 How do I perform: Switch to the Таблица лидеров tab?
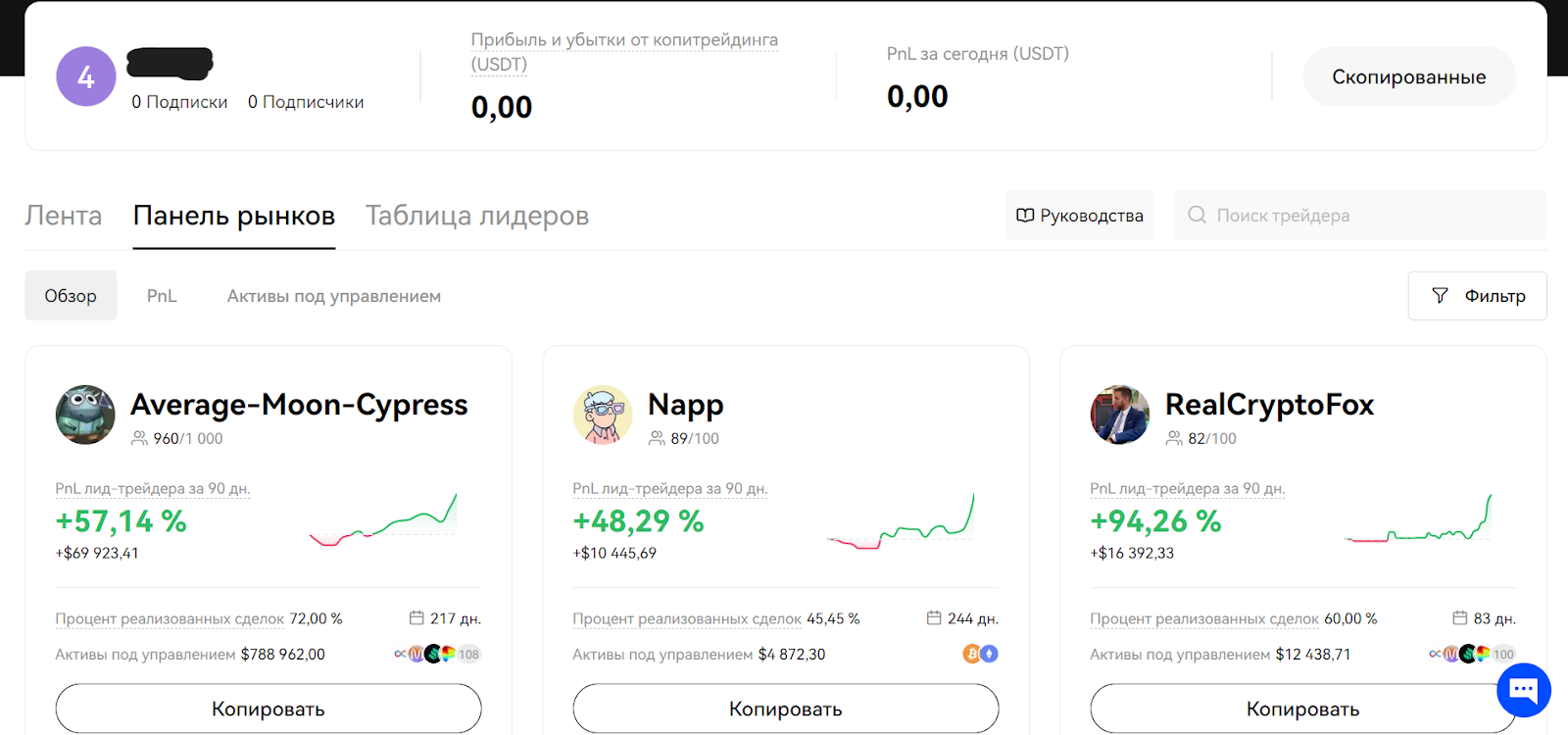477,216
